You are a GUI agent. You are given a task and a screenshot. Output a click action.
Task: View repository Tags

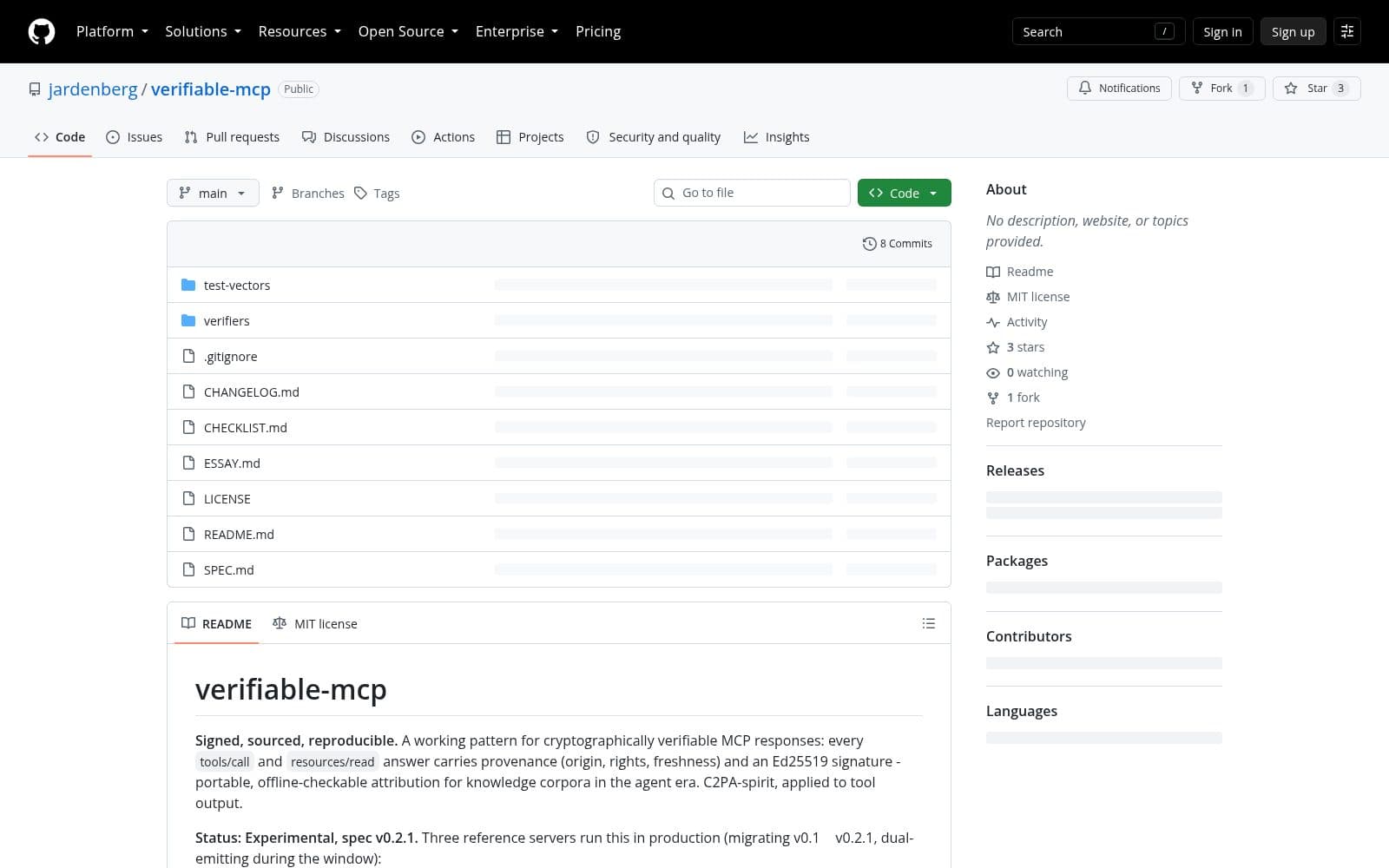[x=377, y=193]
